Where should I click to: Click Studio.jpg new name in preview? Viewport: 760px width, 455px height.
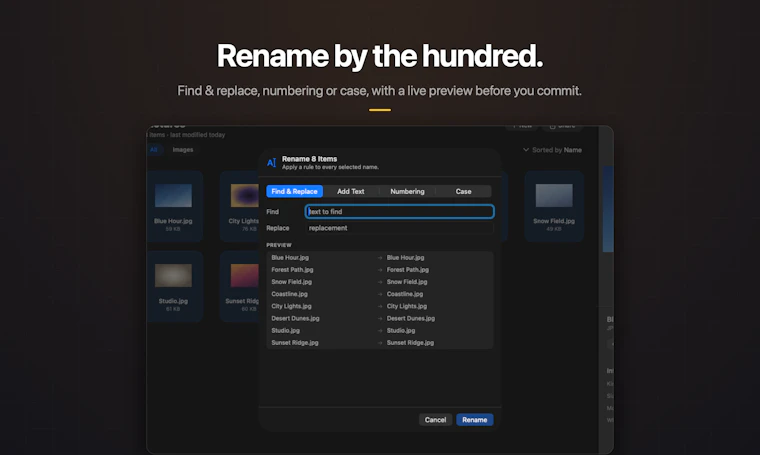[x=401, y=330]
